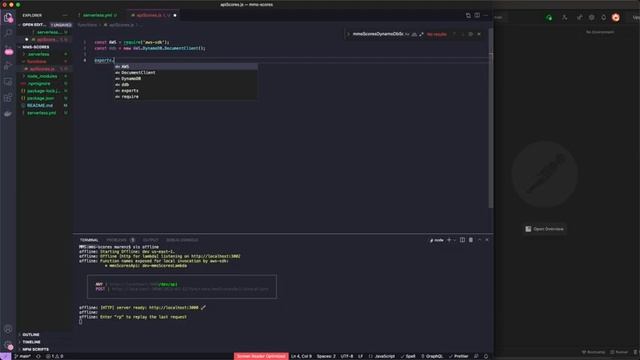Switch to the Debug Console tab
Screen dimensions: 640x360
tap(182, 240)
